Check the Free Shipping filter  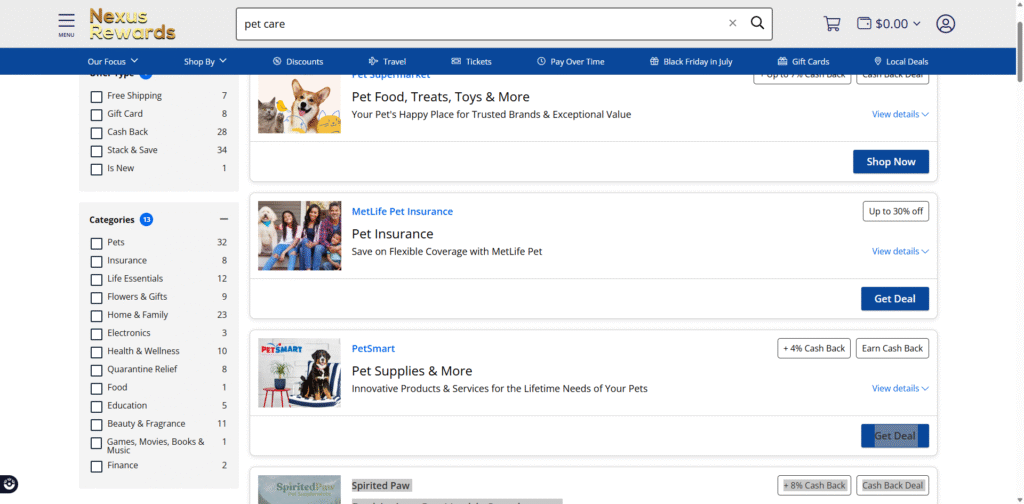point(96,97)
